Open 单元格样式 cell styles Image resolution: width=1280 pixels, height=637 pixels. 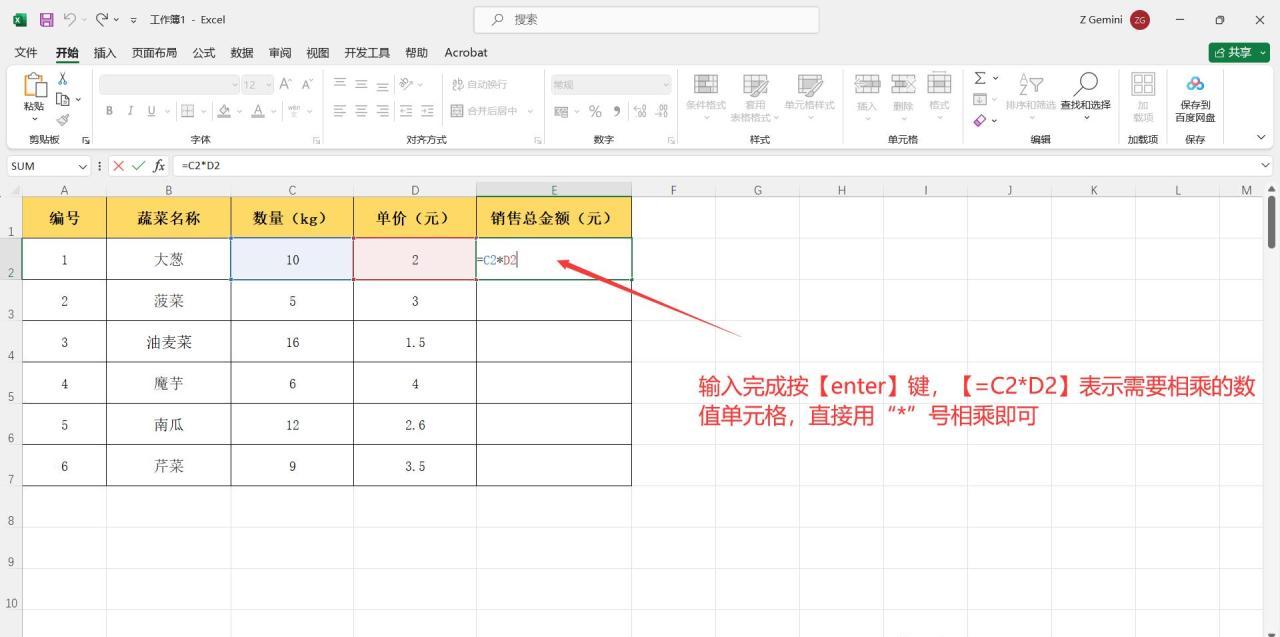pos(809,97)
